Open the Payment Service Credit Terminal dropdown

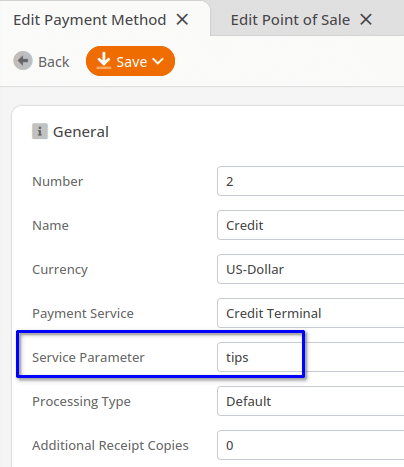(310, 313)
